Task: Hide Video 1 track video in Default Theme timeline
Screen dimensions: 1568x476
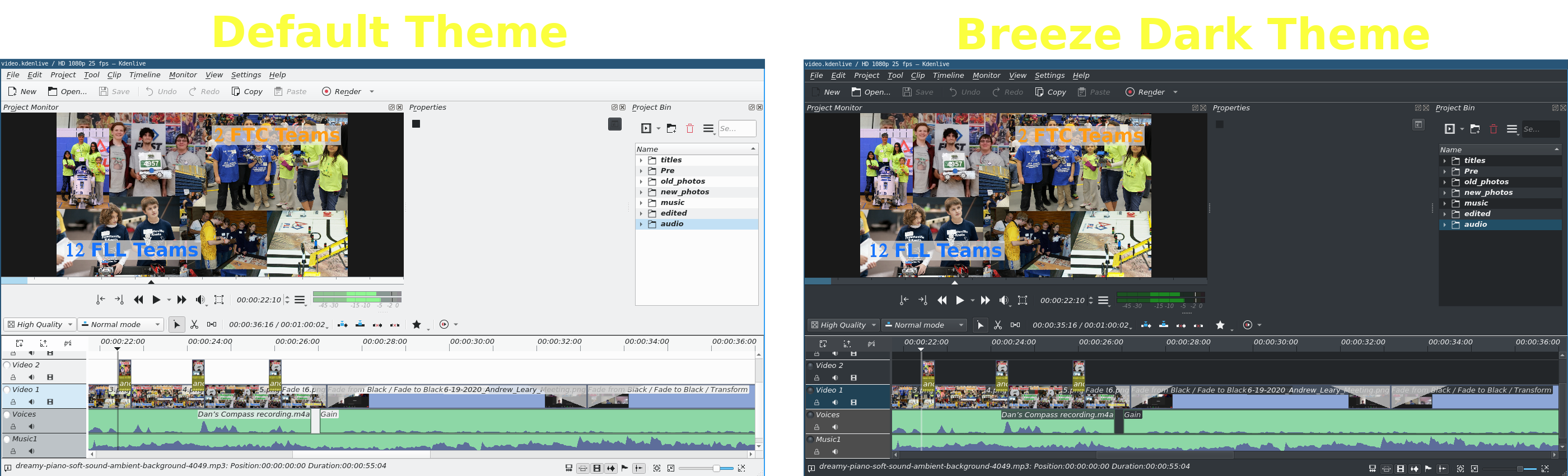Action: (50, 402)
